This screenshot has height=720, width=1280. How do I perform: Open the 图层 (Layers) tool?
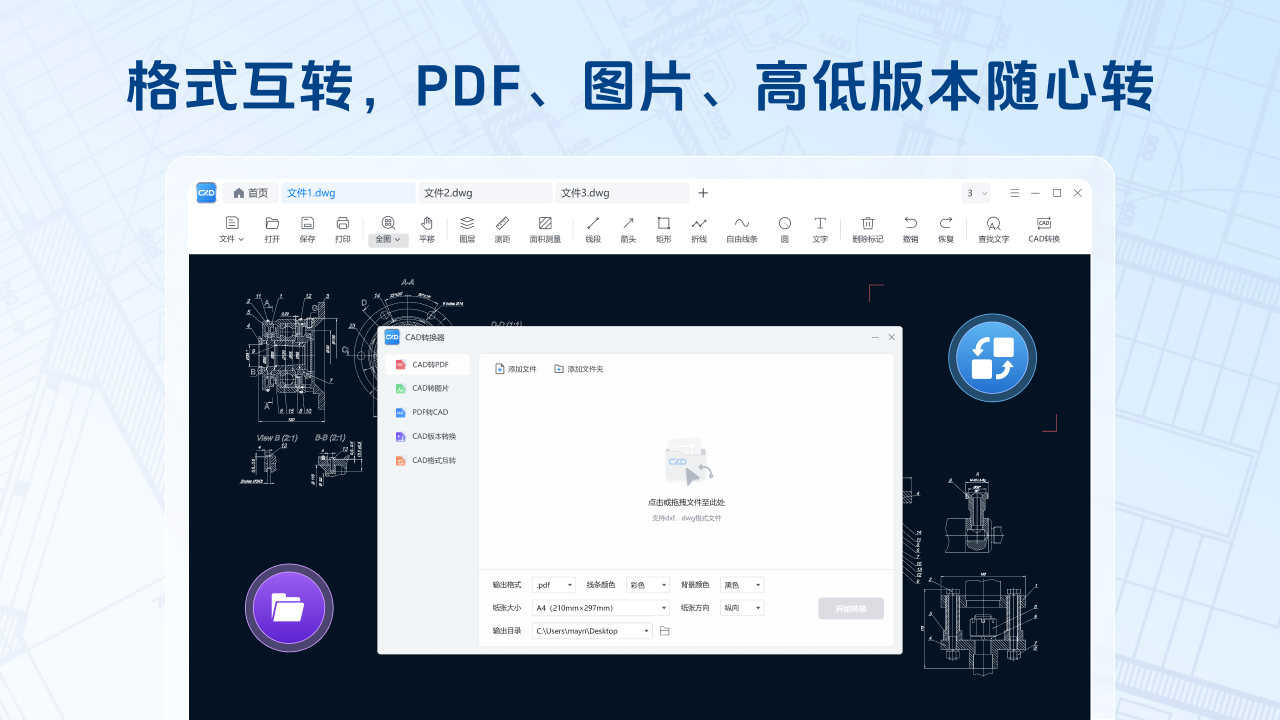pyautogui.click(x=466, y=229)
